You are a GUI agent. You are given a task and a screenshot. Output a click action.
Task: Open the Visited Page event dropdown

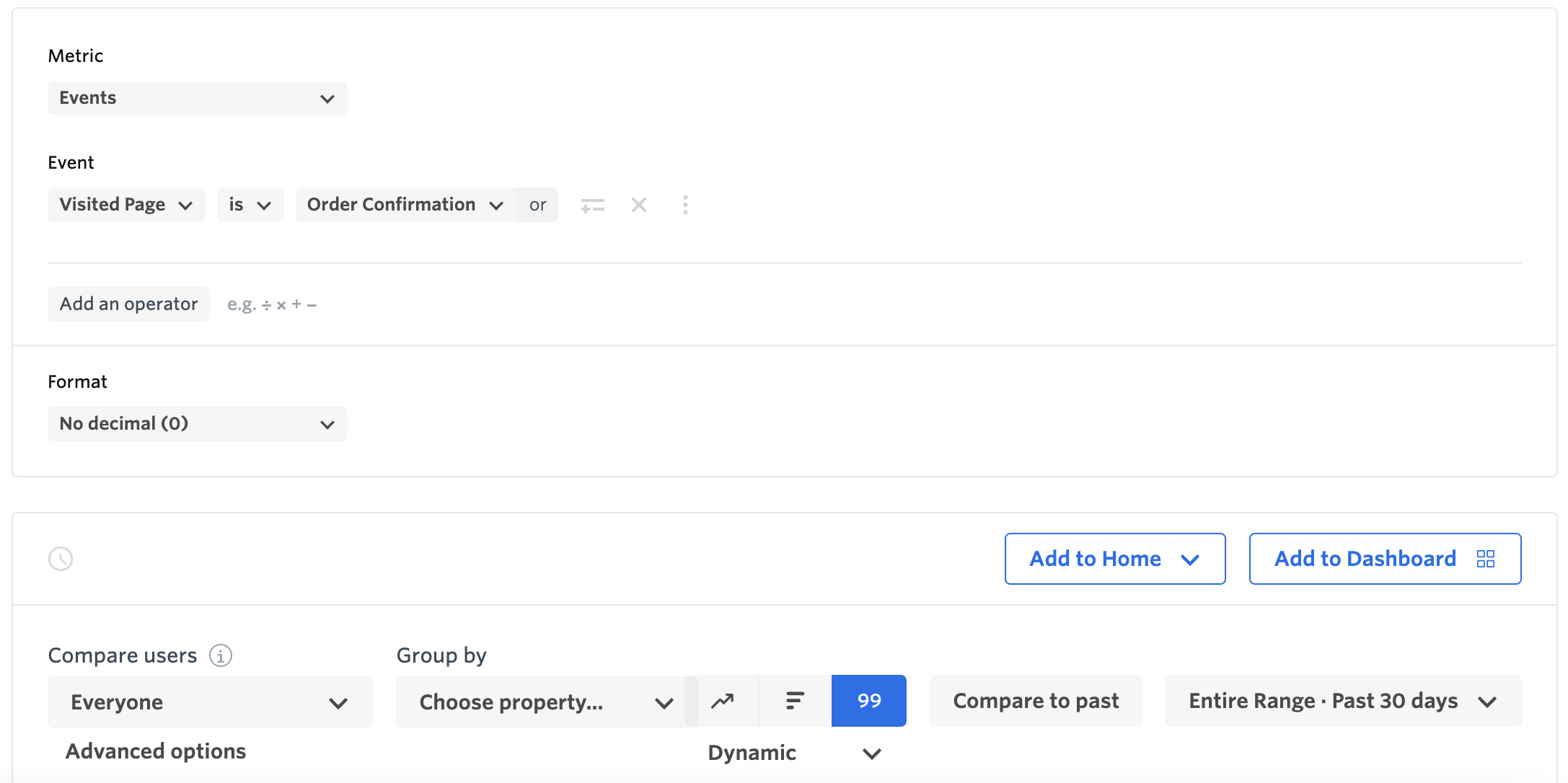(126, 205)
